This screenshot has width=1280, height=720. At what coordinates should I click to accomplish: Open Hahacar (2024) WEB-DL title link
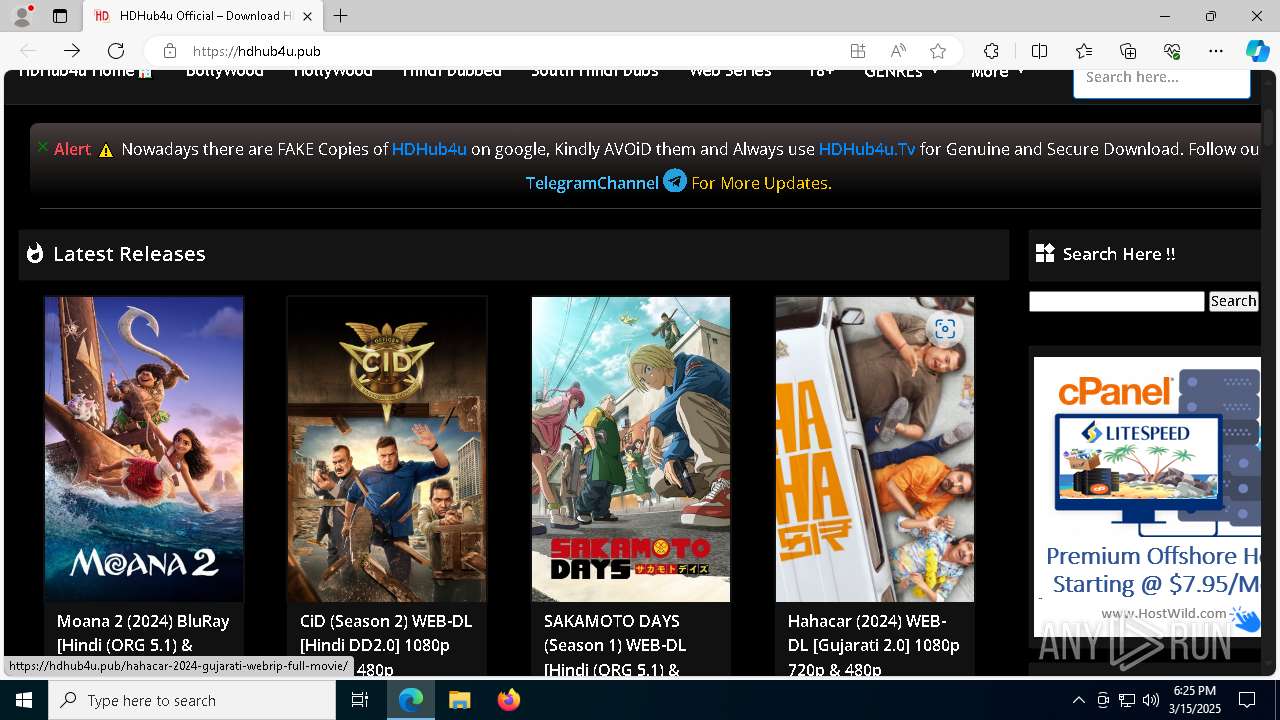pyautogui.click(x=873, y=644)
